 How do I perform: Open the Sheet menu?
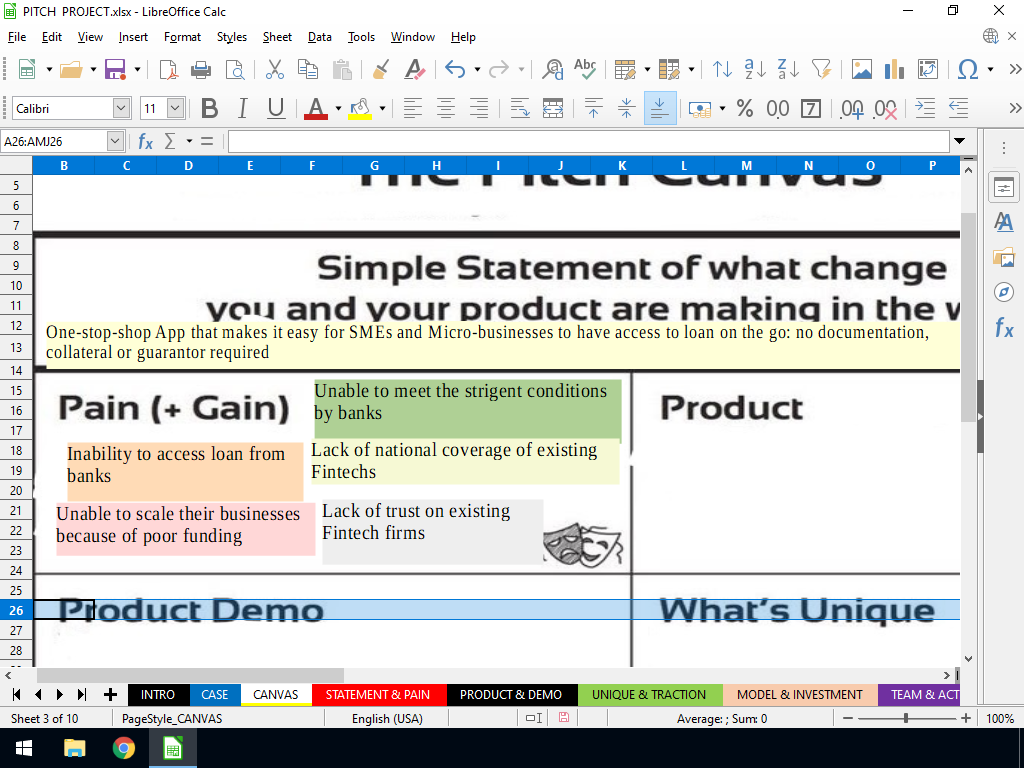(x=277, y=37)
